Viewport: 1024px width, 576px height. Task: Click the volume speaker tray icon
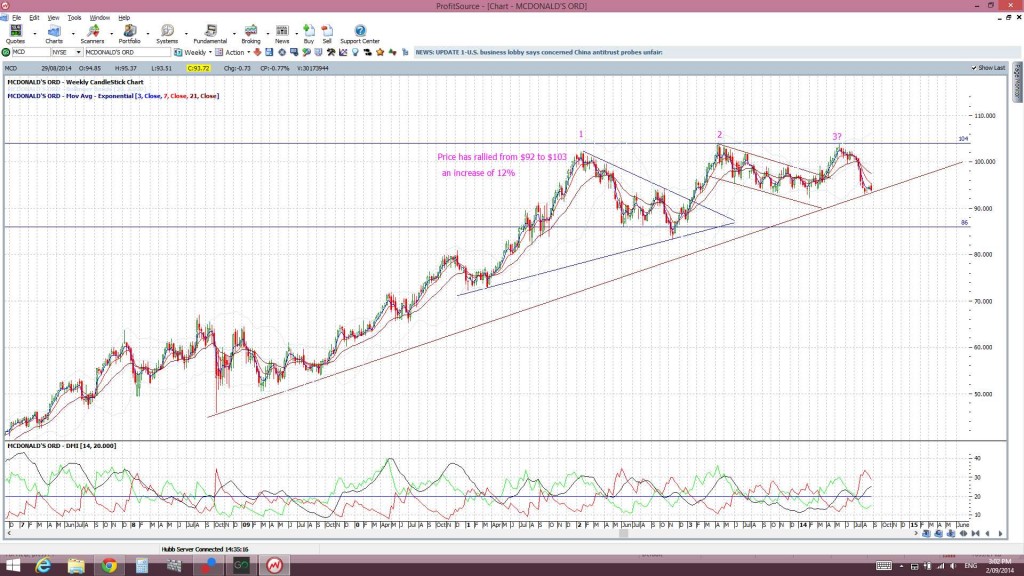953,566
